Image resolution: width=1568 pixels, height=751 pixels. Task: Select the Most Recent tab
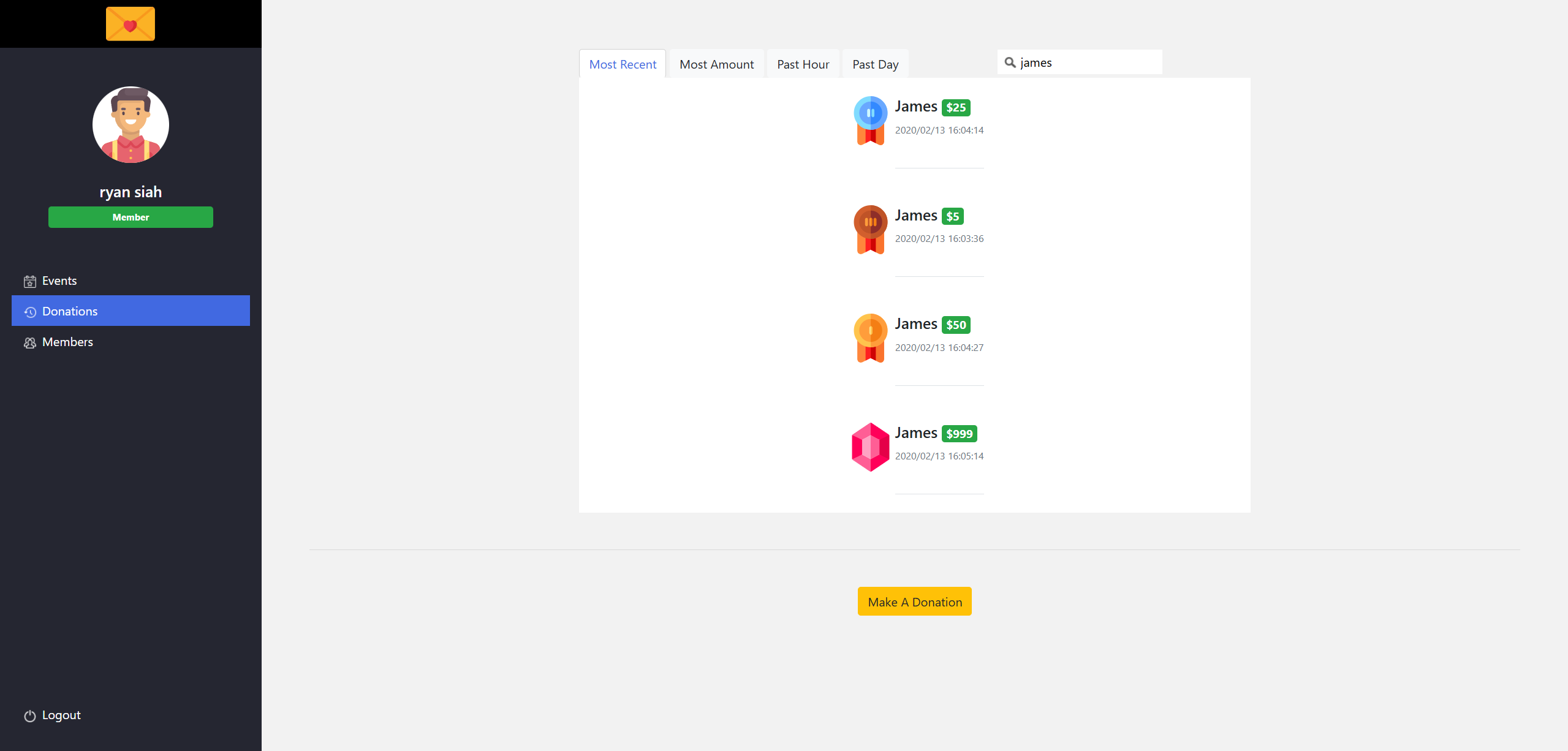(623, 64)
